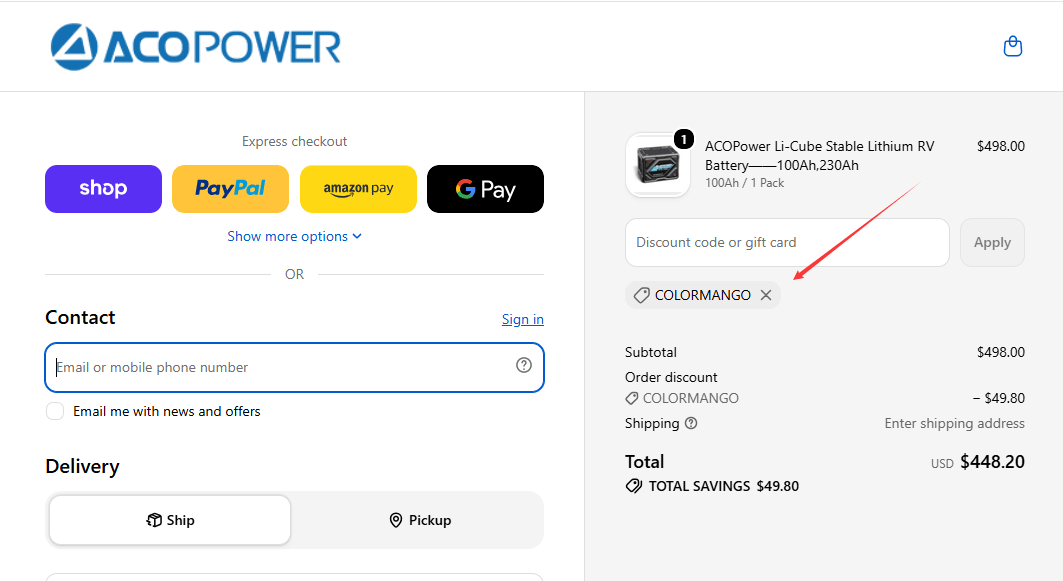This screenshot has height=581, width=1063.
Task: Click the Enter shipping address text
Action: pos(955,423)
